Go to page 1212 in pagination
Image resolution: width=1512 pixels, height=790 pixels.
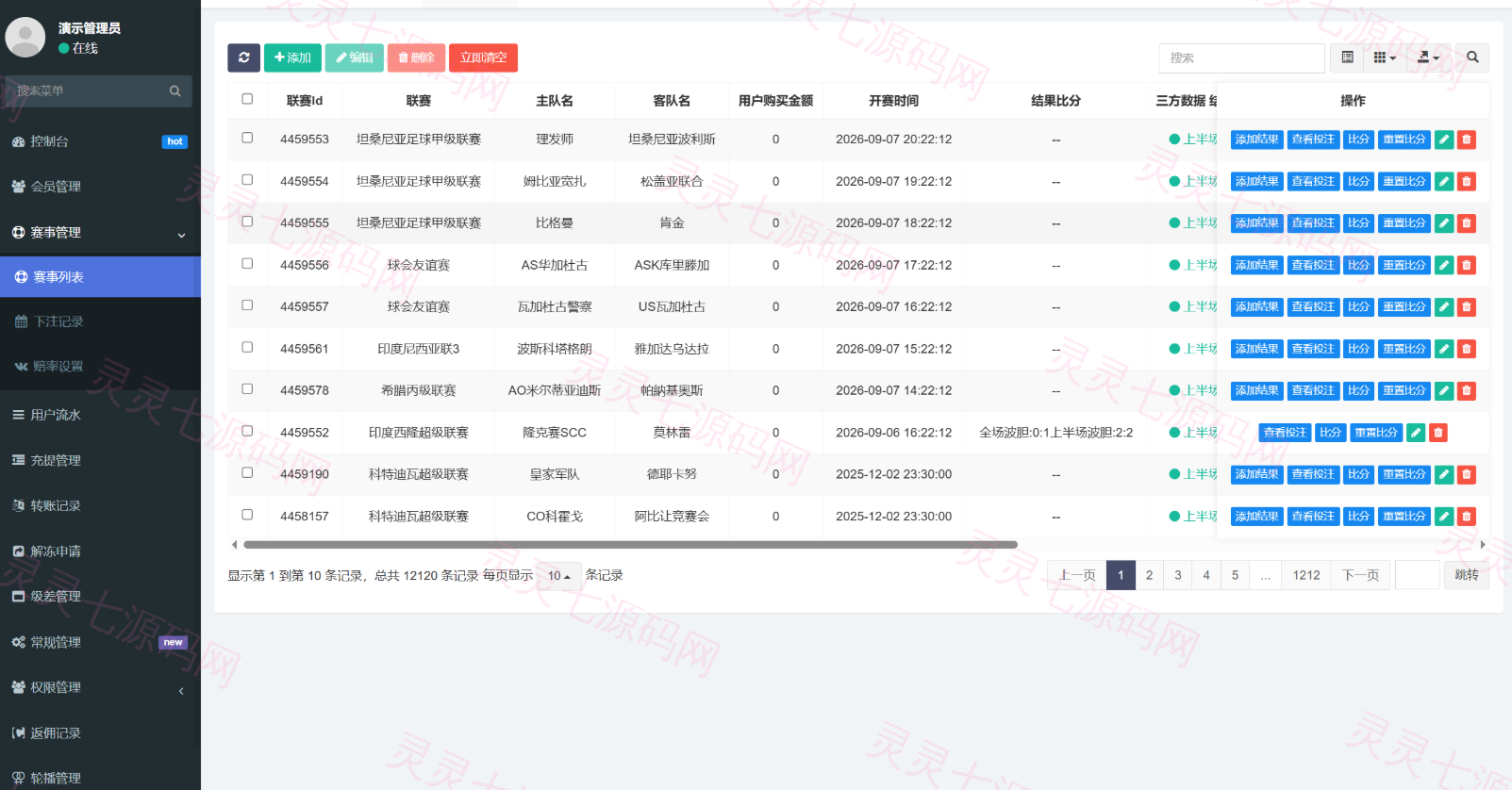tap(1306, 575)
